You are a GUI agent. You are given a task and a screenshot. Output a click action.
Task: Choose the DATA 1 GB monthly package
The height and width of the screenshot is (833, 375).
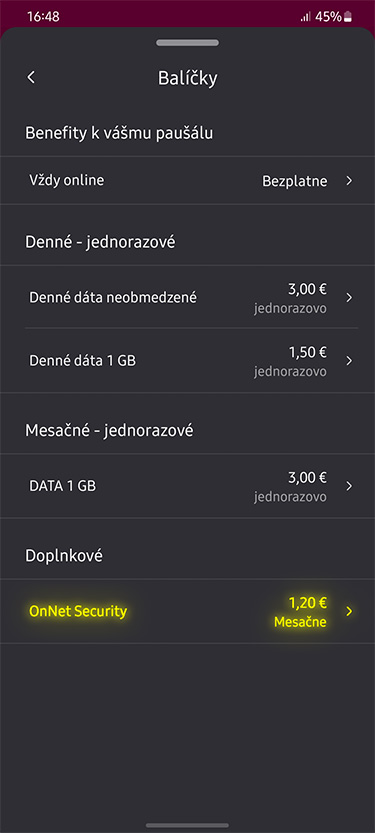tap(188, 486)
